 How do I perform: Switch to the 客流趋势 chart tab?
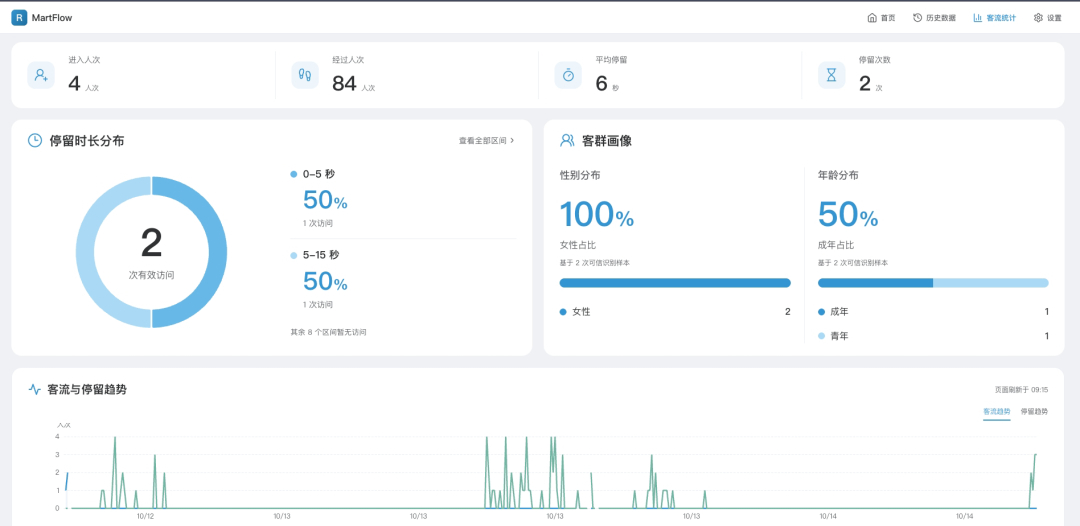tap(997, 411)
